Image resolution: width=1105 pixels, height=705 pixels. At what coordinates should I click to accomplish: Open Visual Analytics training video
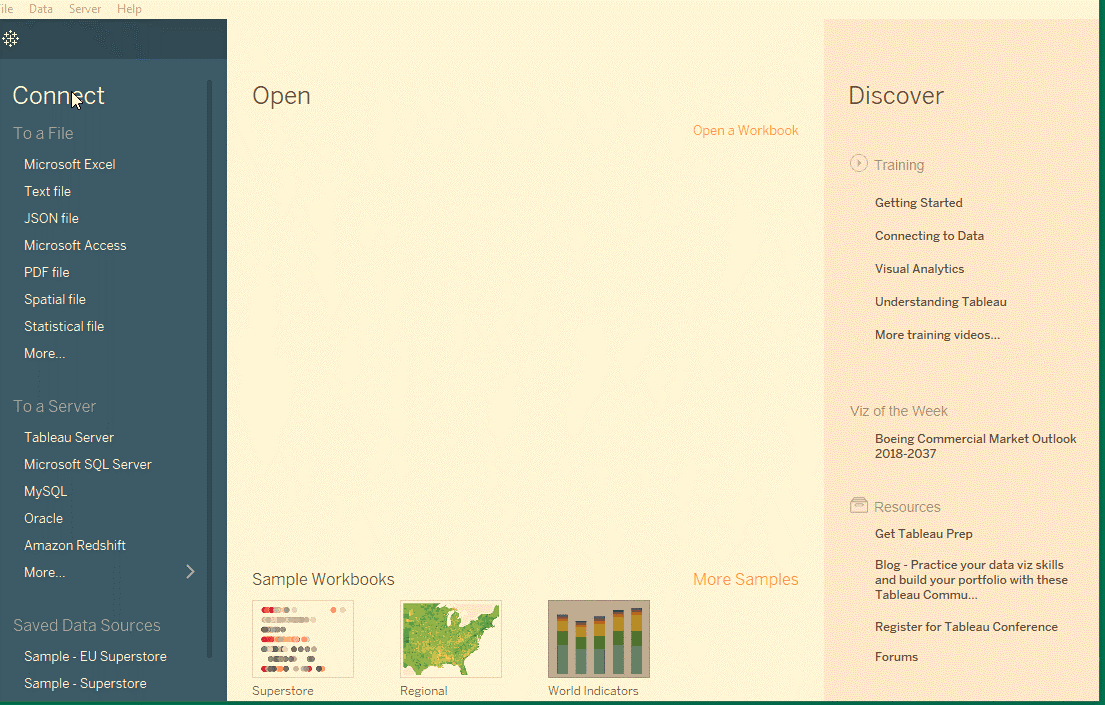pyautogui.click(x=920, y=269)
